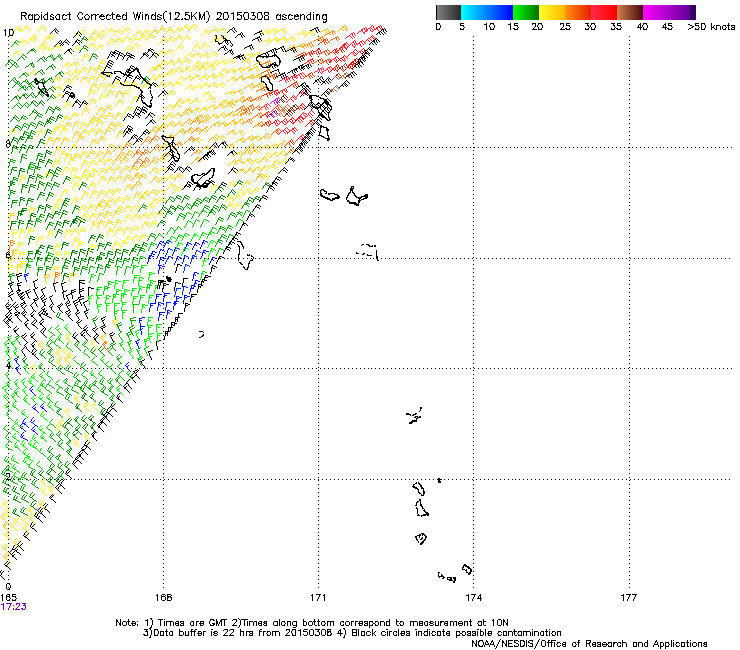Click the legend tick label '40'
The image size is (740, 650).
[642, 27]
